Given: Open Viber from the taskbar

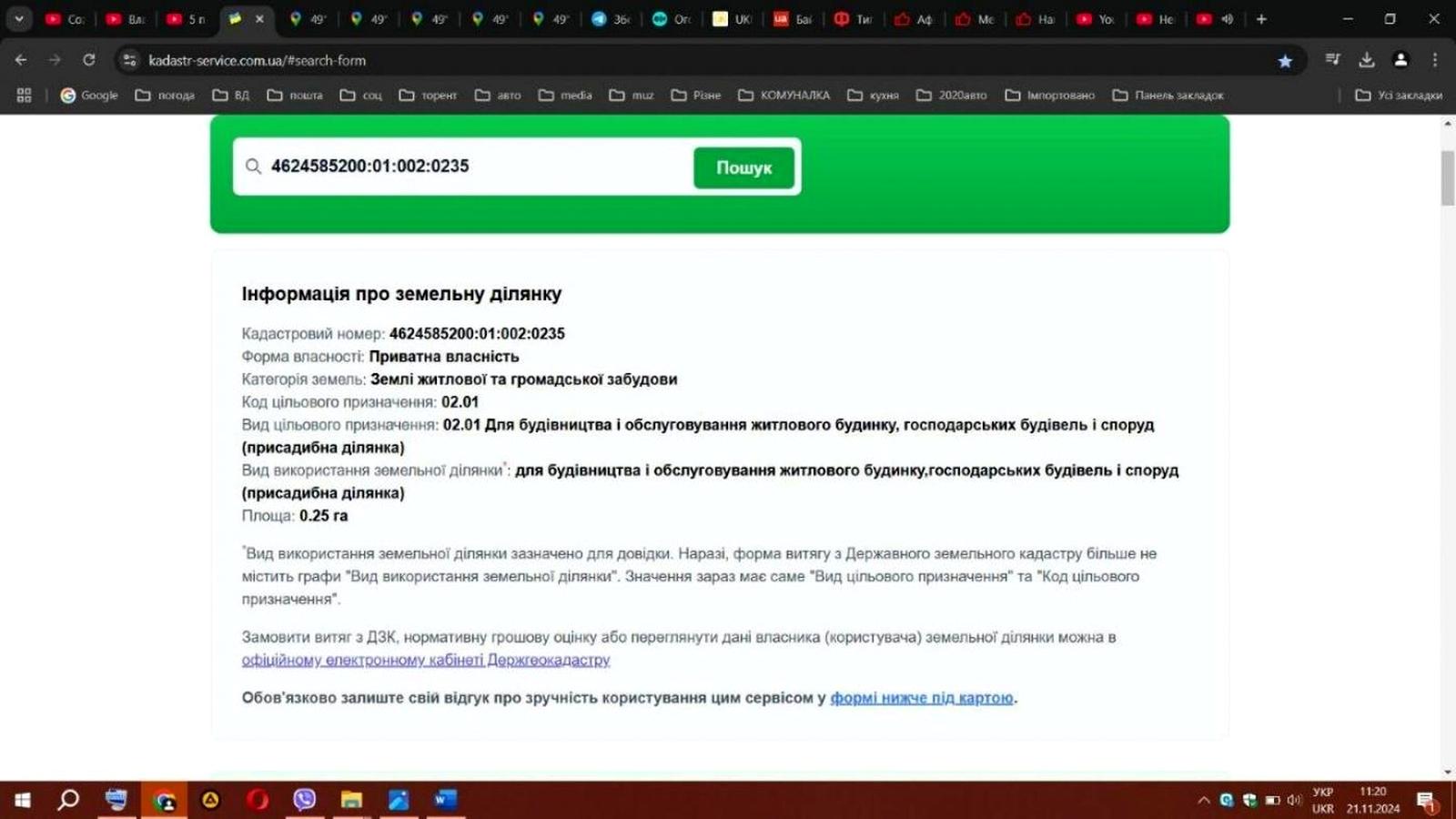Looking at the screenshot, I should [x=305, y=799].
